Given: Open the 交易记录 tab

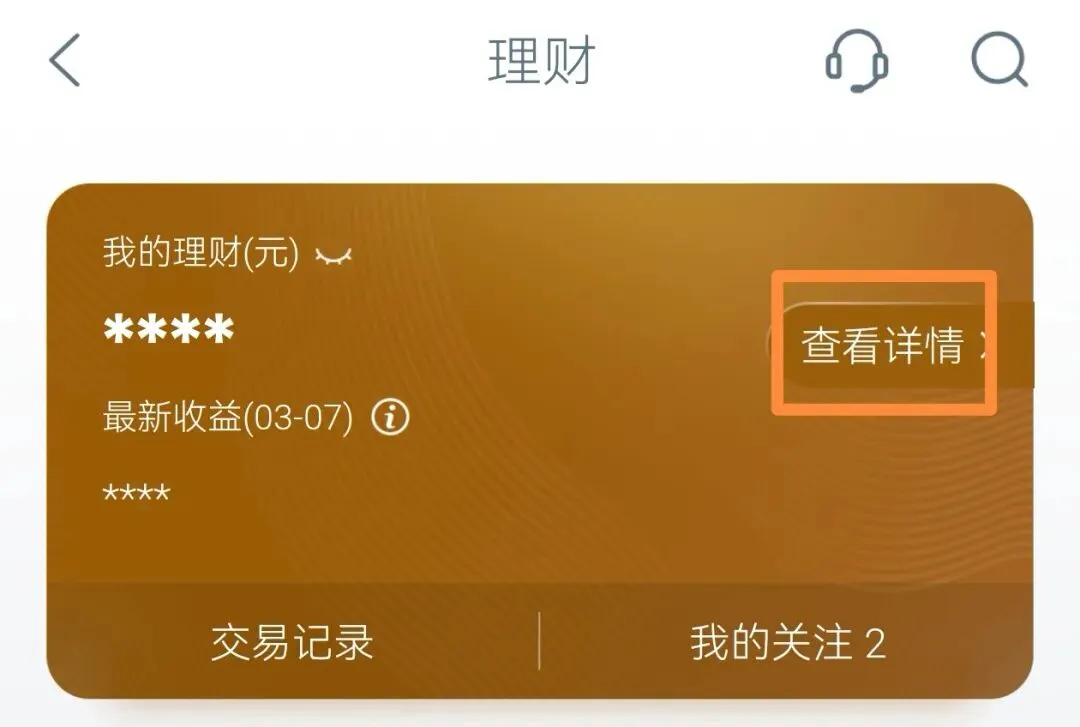Looking at the screenshot, I should tap(292, 642).
